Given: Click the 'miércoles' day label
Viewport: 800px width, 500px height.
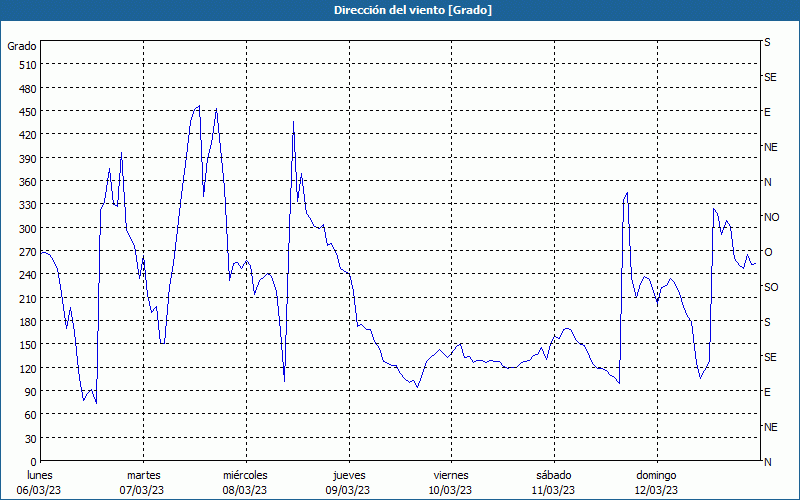Looking at the screenshot, I should coord(245,476).
